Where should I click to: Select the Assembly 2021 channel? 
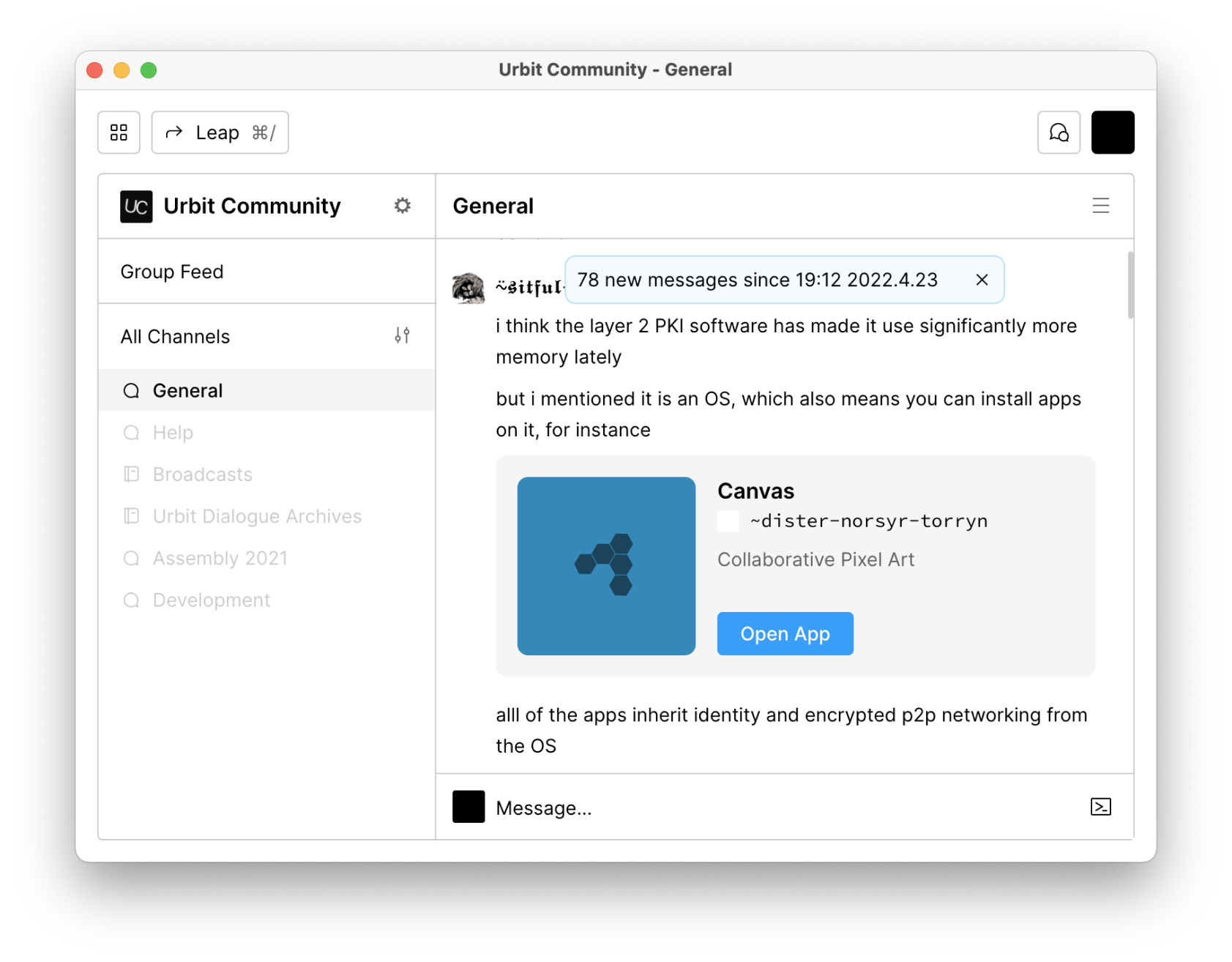point(266,558)
